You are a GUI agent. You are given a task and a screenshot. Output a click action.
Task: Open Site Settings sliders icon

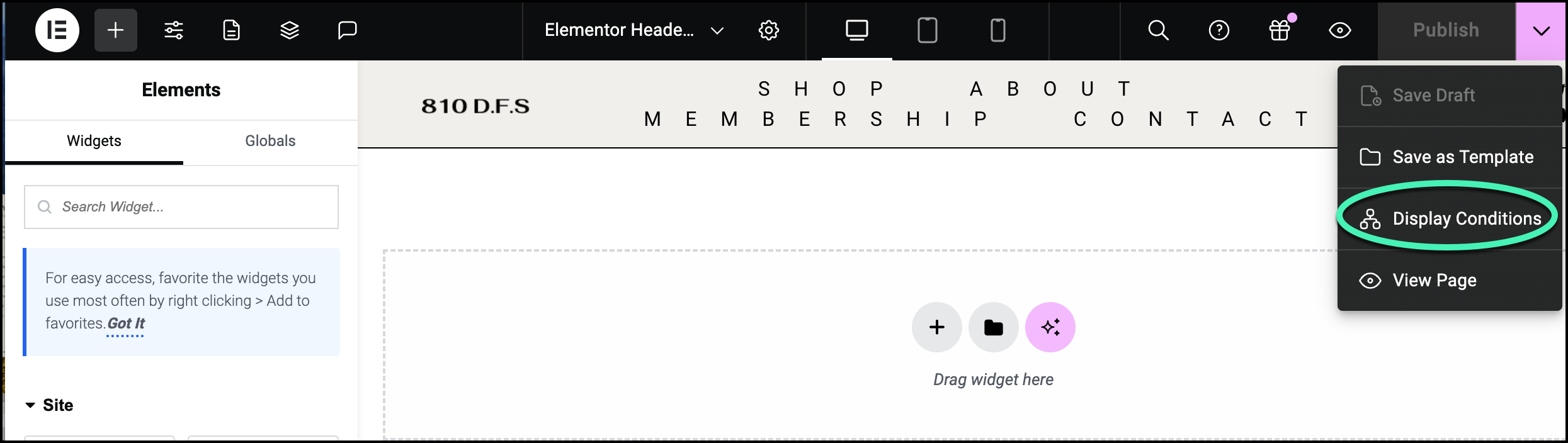pos(174,30)
